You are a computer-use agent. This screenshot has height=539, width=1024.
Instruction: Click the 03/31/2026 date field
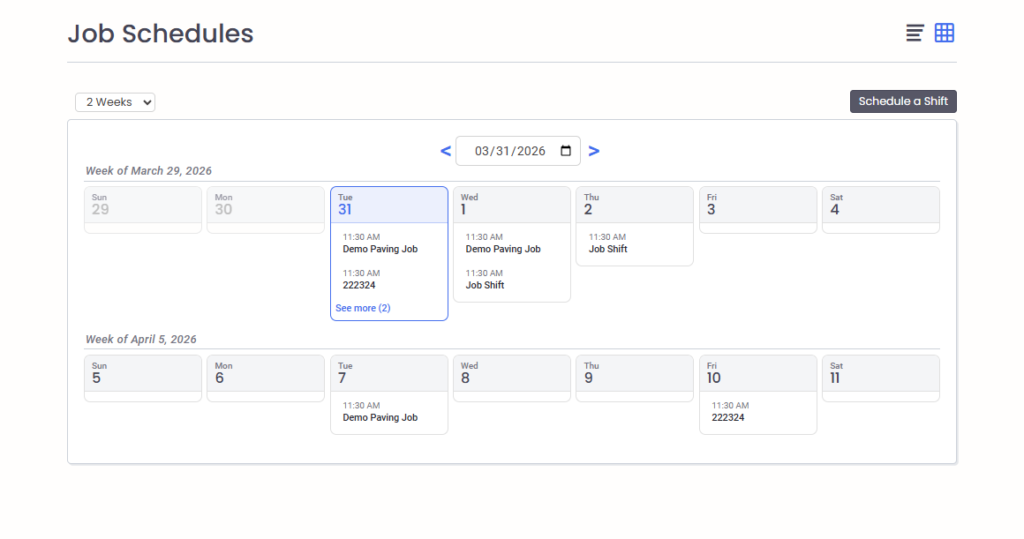pos(510,151)
